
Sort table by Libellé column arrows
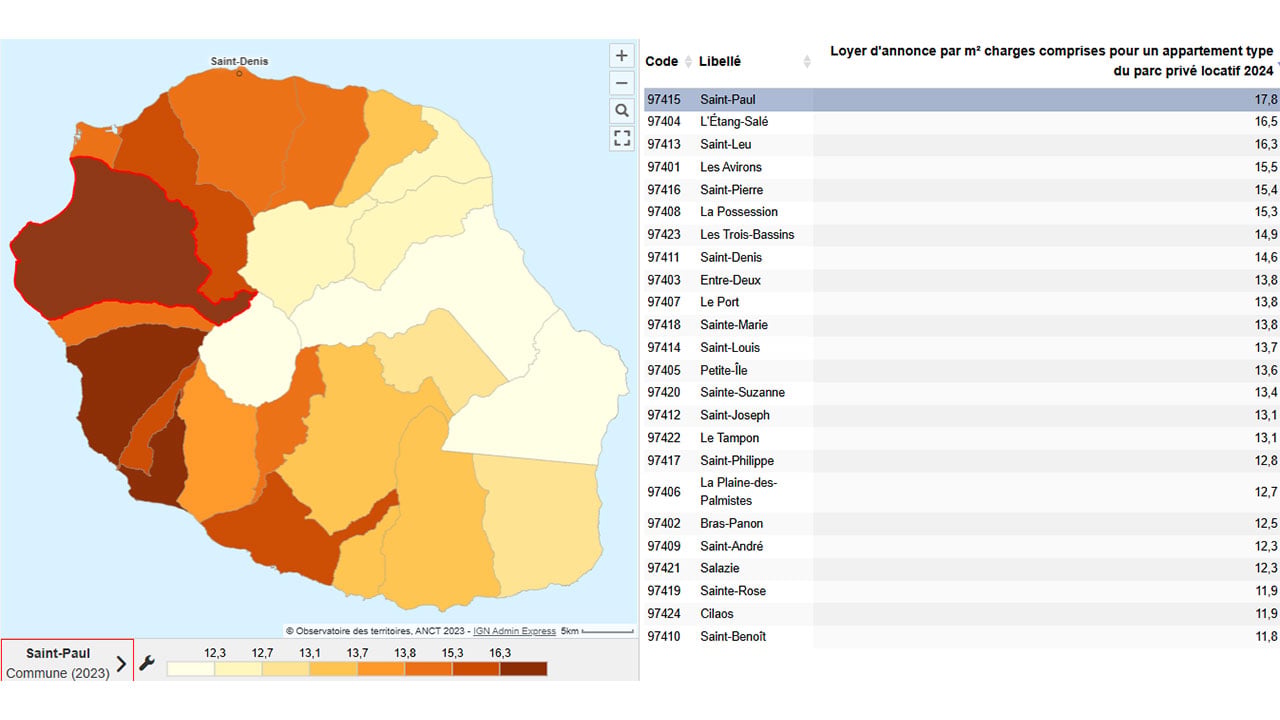807,62
